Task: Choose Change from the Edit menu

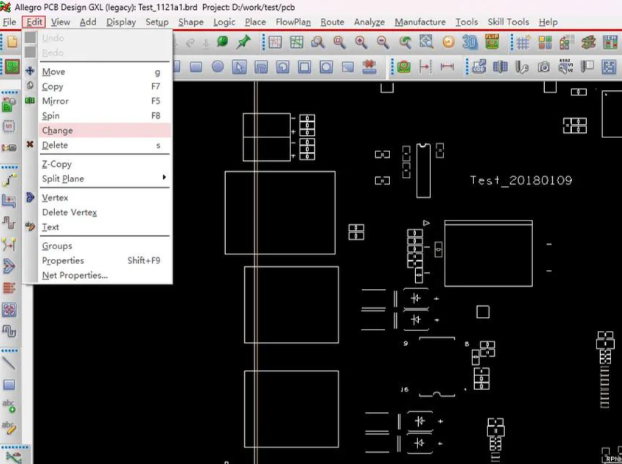Action: [x=57, y=131]
